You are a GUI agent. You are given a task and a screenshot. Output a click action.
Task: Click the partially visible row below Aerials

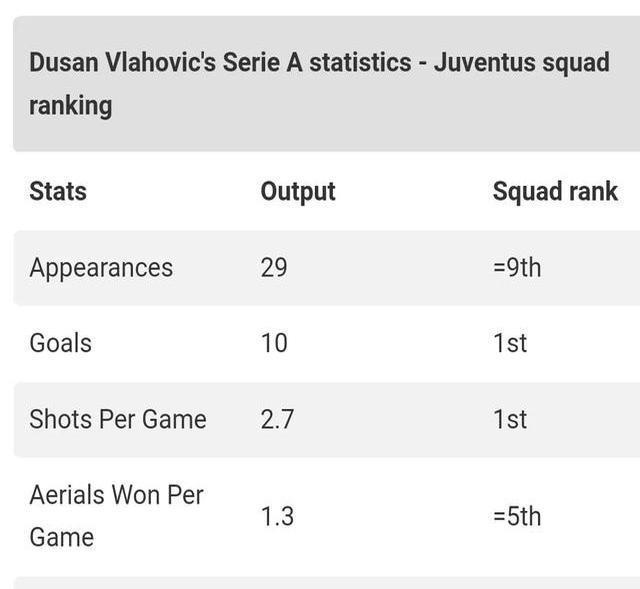pos(327,583)
